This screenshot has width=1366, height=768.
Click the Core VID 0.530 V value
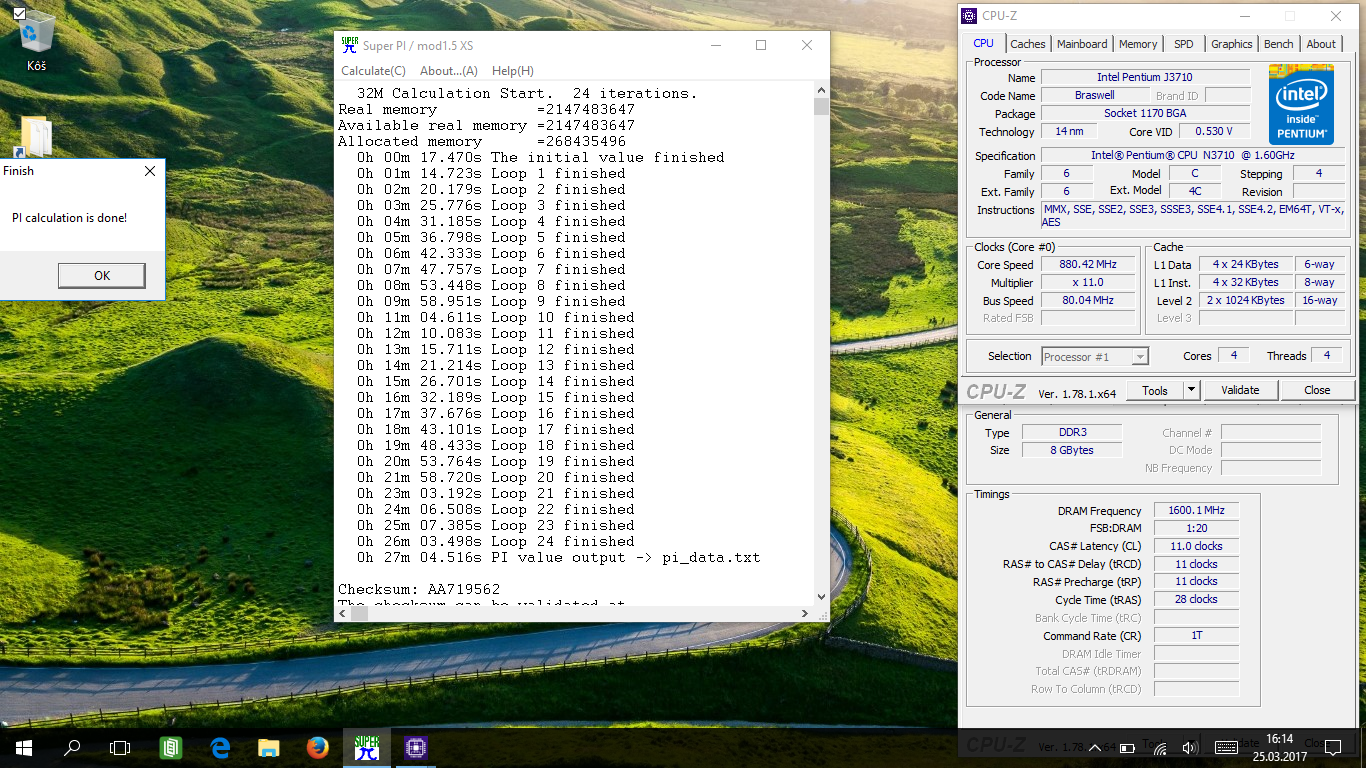[x=1214, y=131]
